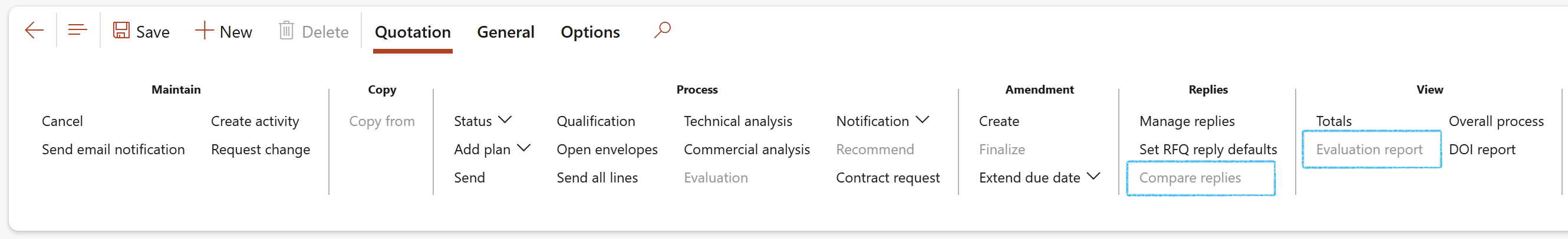Click the Save floppy disk icon
The image size is (1568, 239).
pyautogui.click(x=121, y=31)
